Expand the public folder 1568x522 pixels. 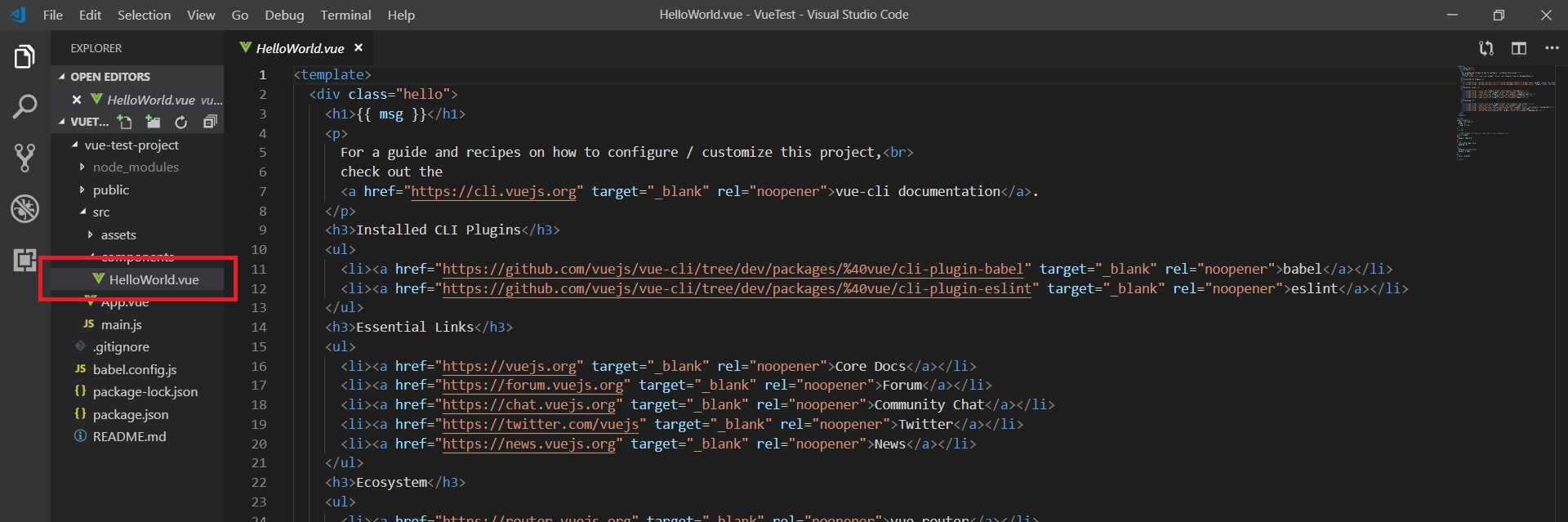tap(82, 190)
